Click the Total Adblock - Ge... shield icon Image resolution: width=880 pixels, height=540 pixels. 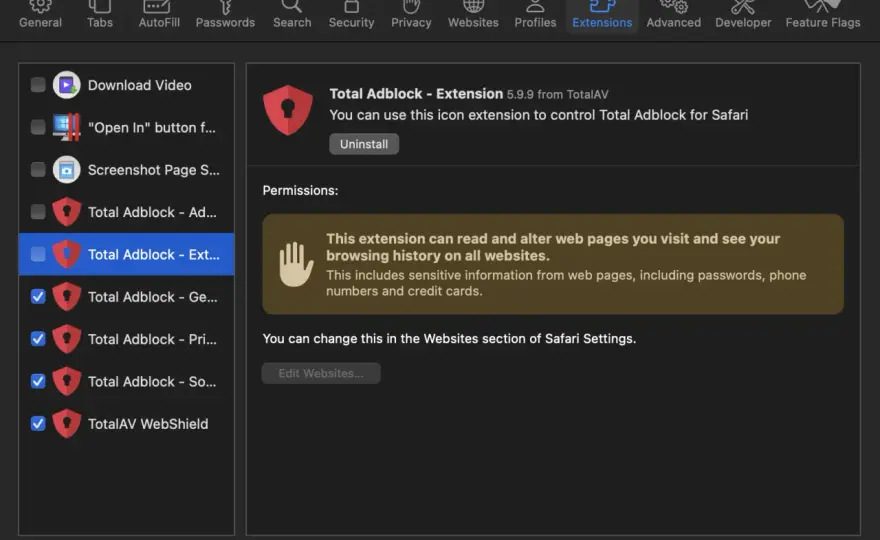point(67,296)
